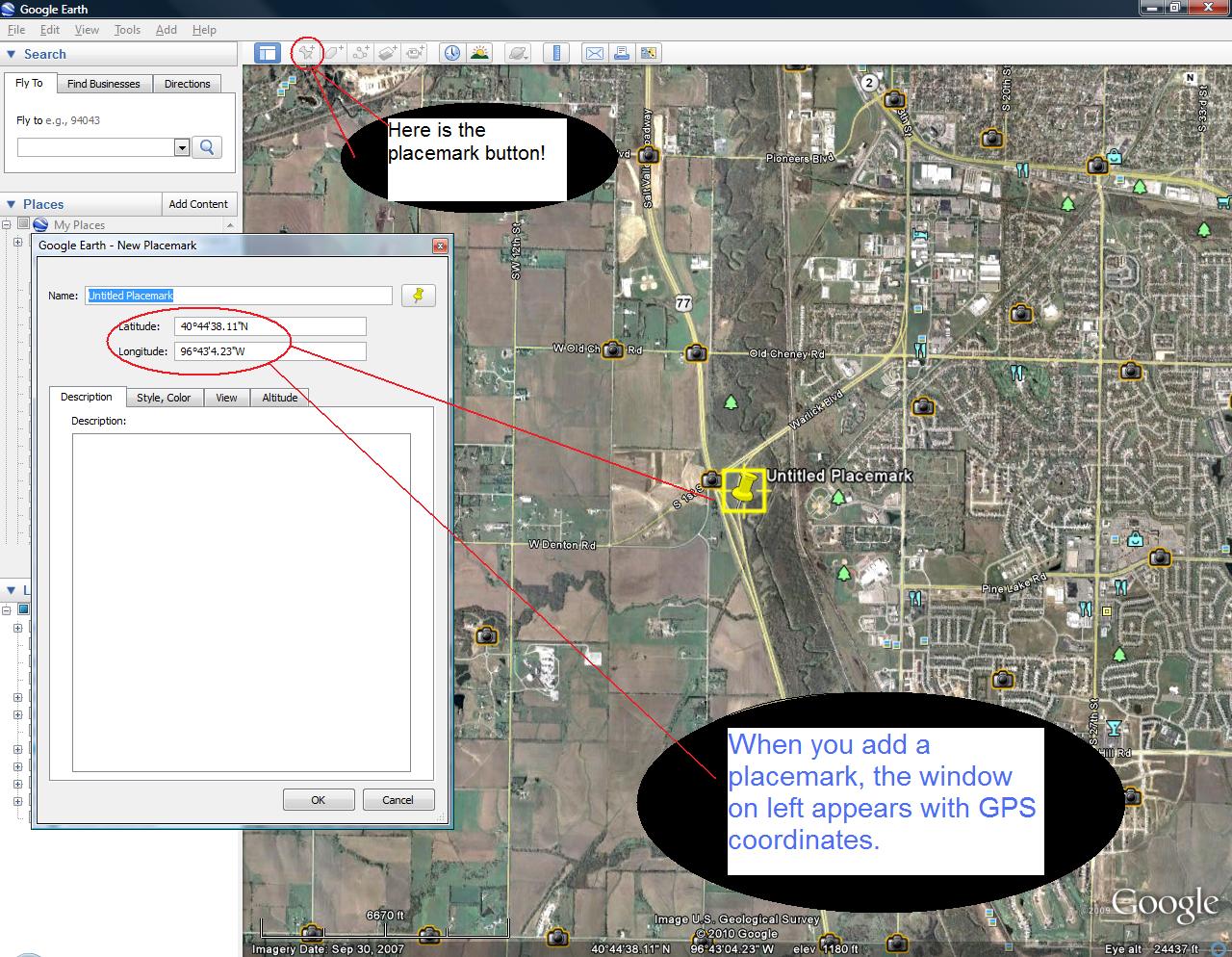Open the Tools menu
Image resolution: width=1232 pixels, height=957 pixels.
point(127,30)
